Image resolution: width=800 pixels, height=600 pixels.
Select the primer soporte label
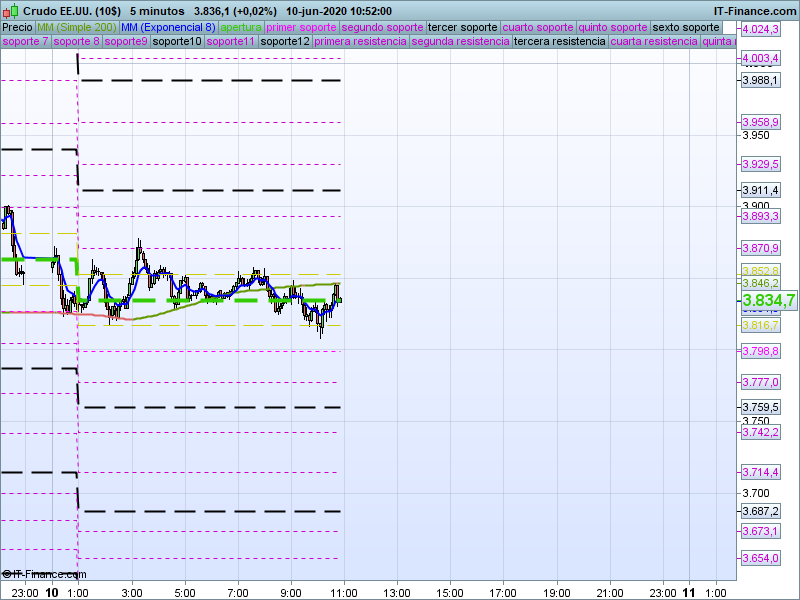(302, 27)
